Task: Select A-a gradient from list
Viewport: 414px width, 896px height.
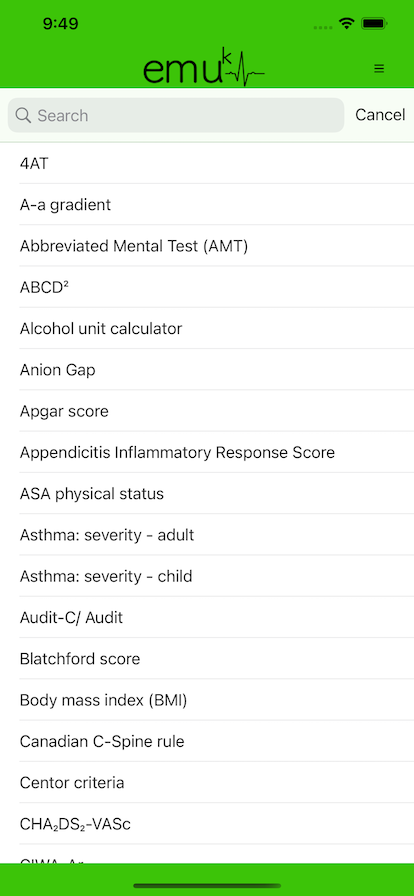Action: (x=207, y=205)
